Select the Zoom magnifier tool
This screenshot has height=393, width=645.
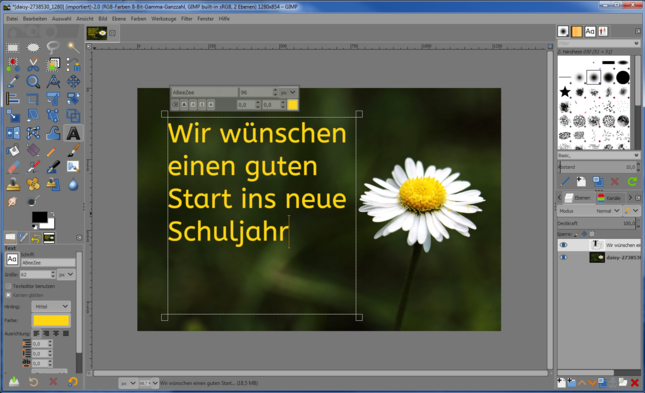(33, 82)
